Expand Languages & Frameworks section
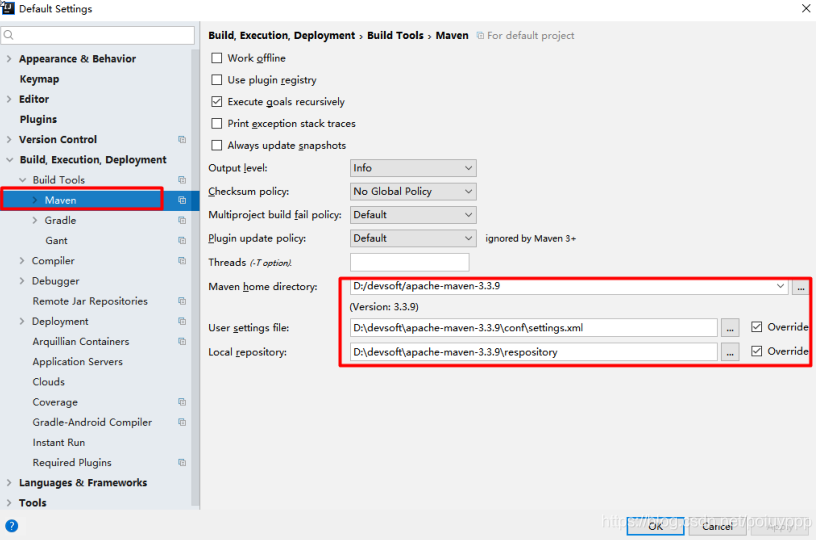This screenshot has height=540, width=822. tap(9, 483)
